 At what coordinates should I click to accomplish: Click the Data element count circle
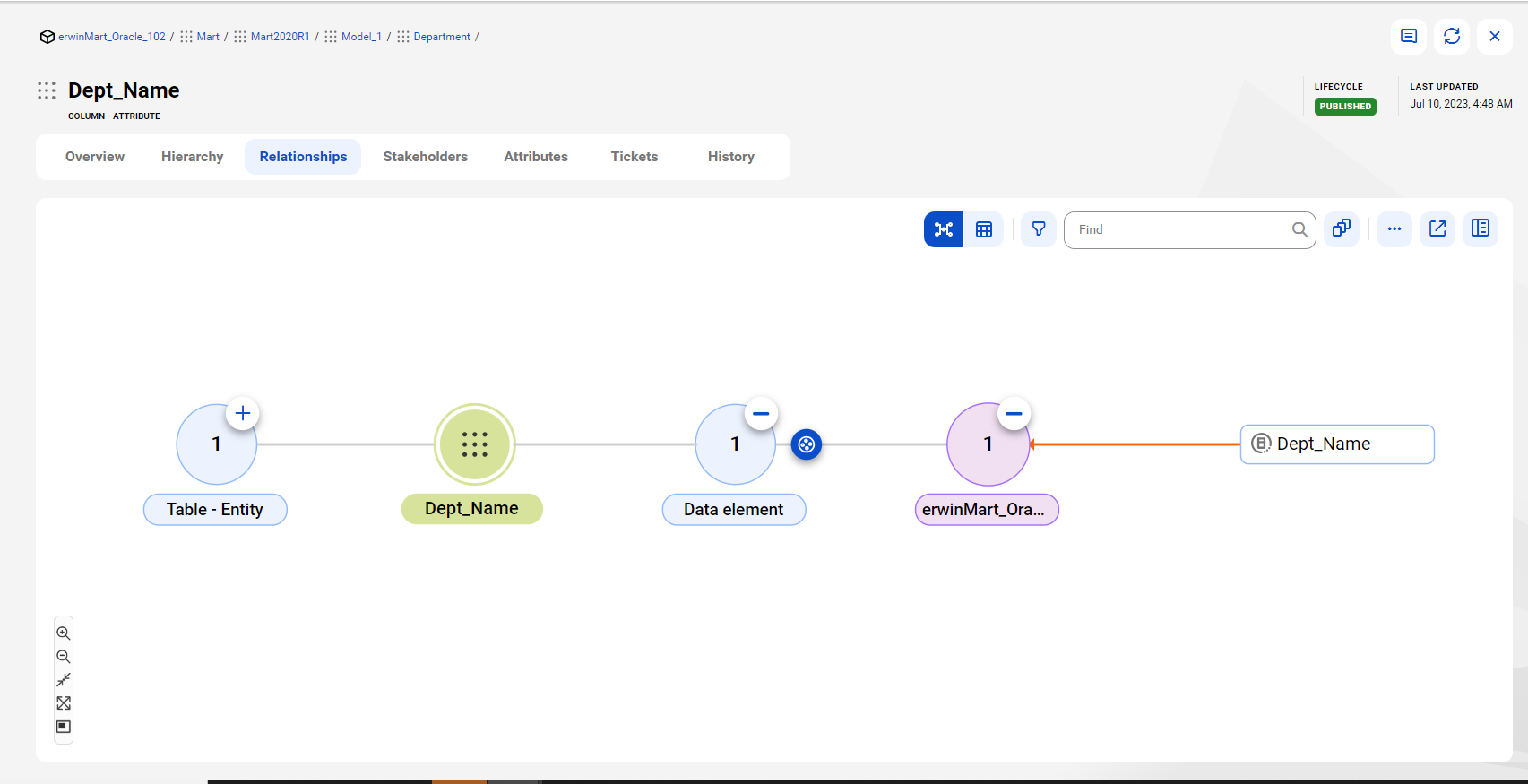735,444
